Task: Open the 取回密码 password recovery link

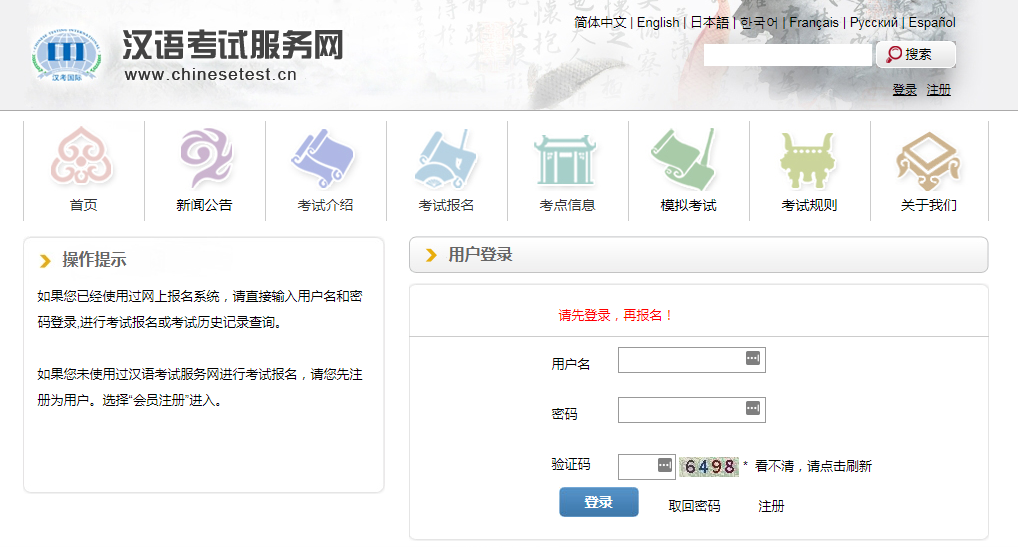Action: [x=694, y=506]
